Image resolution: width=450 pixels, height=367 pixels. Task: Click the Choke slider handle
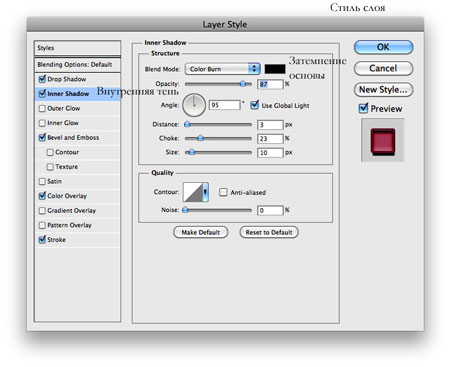[200, 138]
